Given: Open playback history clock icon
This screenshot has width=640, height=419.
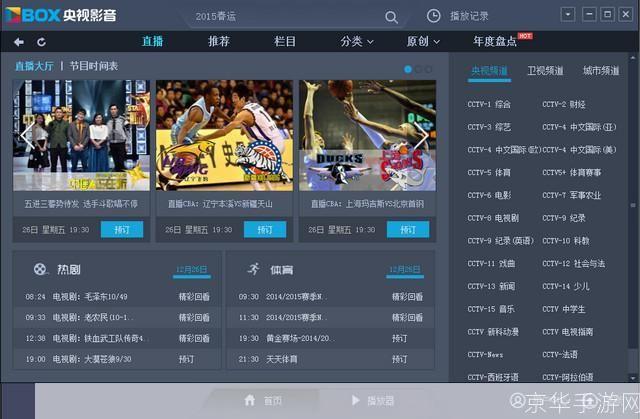Looking at the screenshot, I should click(x=433, y=16).
